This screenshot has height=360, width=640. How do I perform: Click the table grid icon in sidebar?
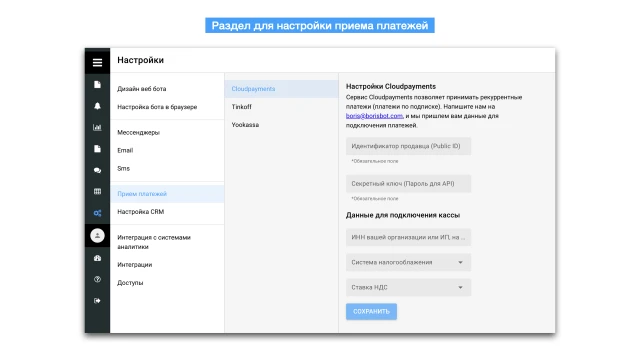point(97,191)
